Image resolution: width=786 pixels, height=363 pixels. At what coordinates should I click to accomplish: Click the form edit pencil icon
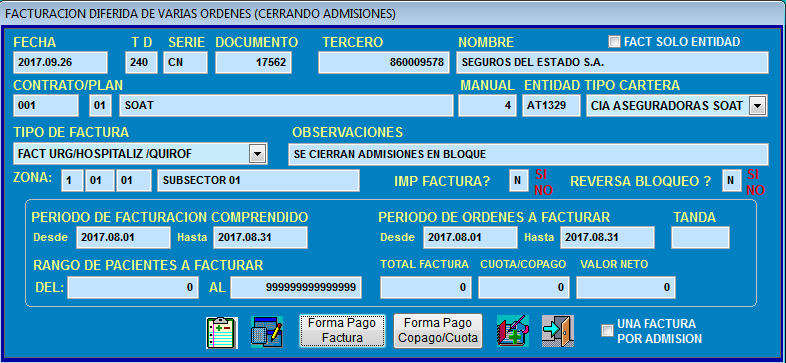click(267, 332)
